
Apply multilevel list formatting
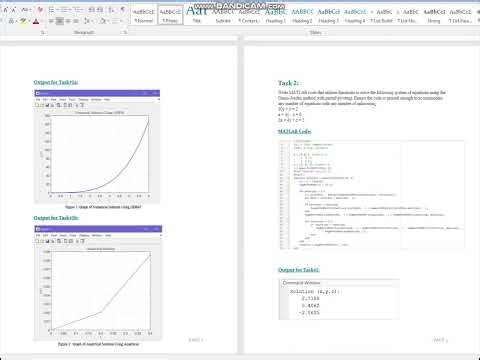point(78,10)
